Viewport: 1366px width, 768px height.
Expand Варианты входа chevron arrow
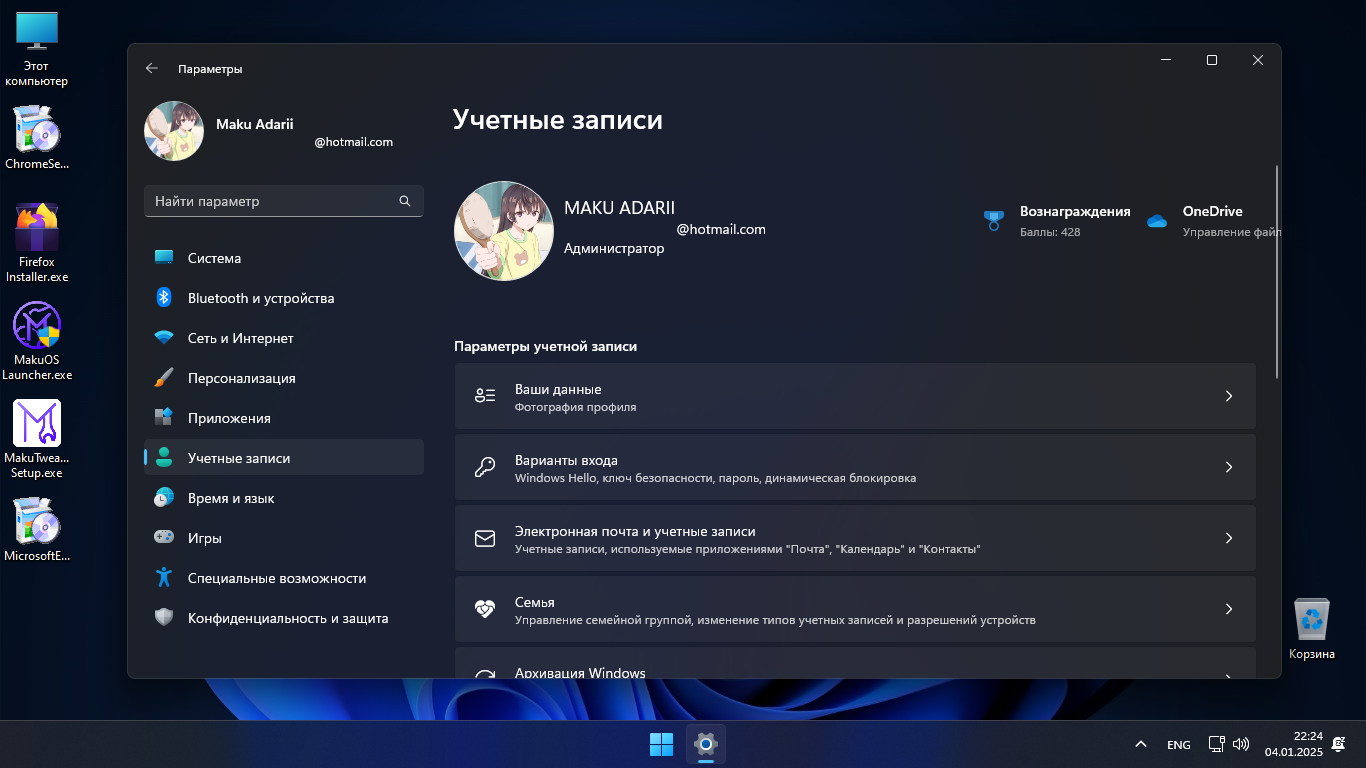[1229, 467]
